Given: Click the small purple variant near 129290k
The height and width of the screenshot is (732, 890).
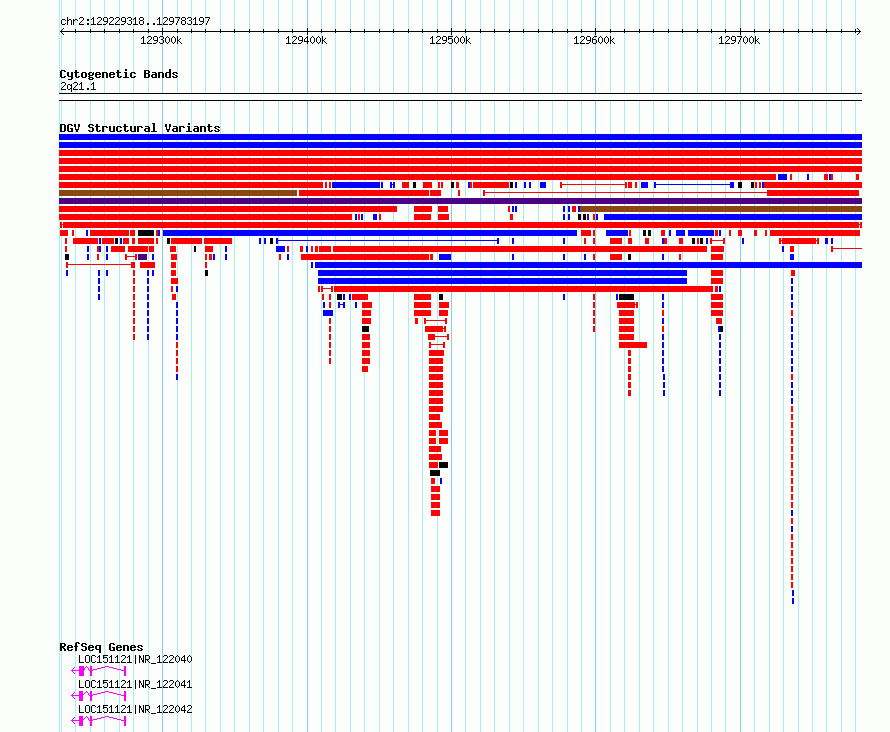Looking at the screenshot, I should pyautogui.click(x=142, y=257).
